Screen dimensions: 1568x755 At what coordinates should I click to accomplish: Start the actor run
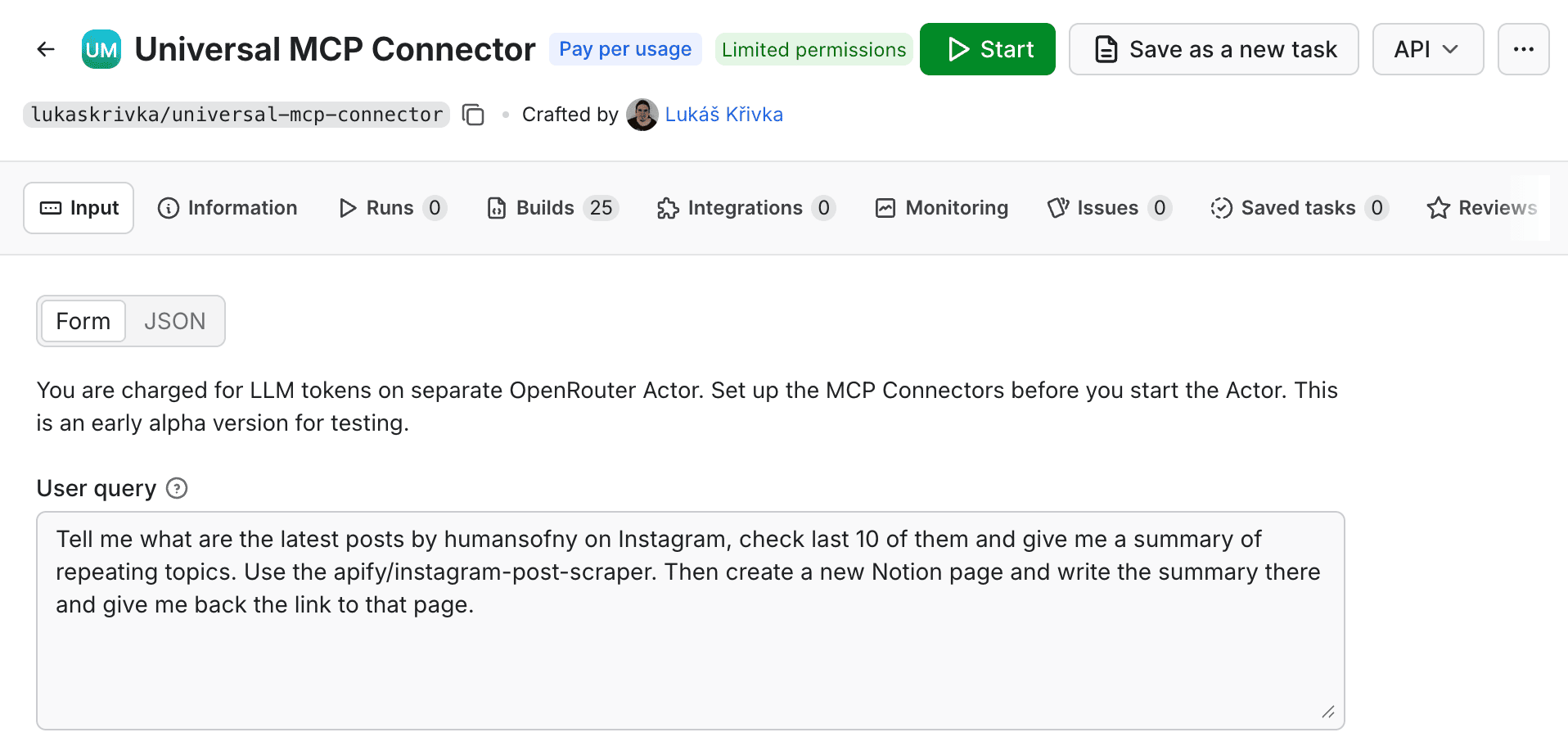point(987,49)
